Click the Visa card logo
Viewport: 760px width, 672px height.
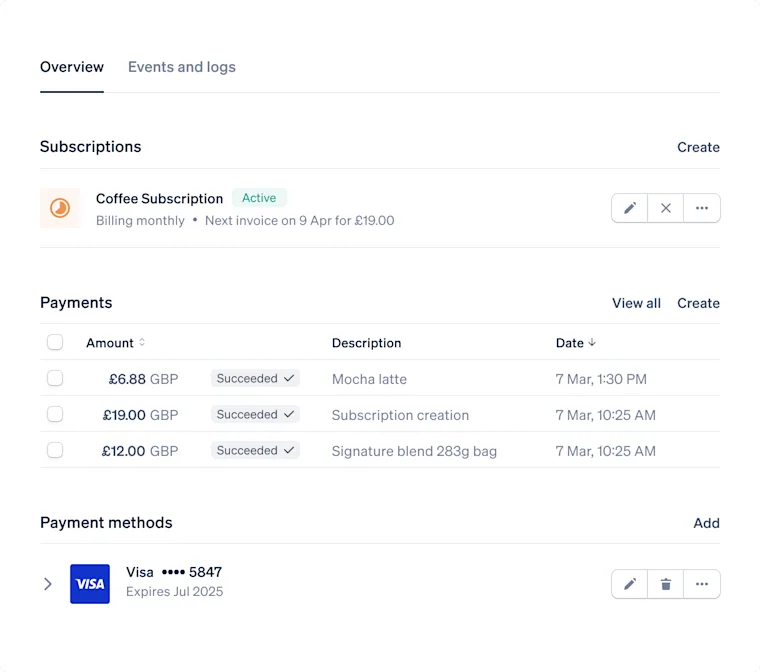coord(90,584)
